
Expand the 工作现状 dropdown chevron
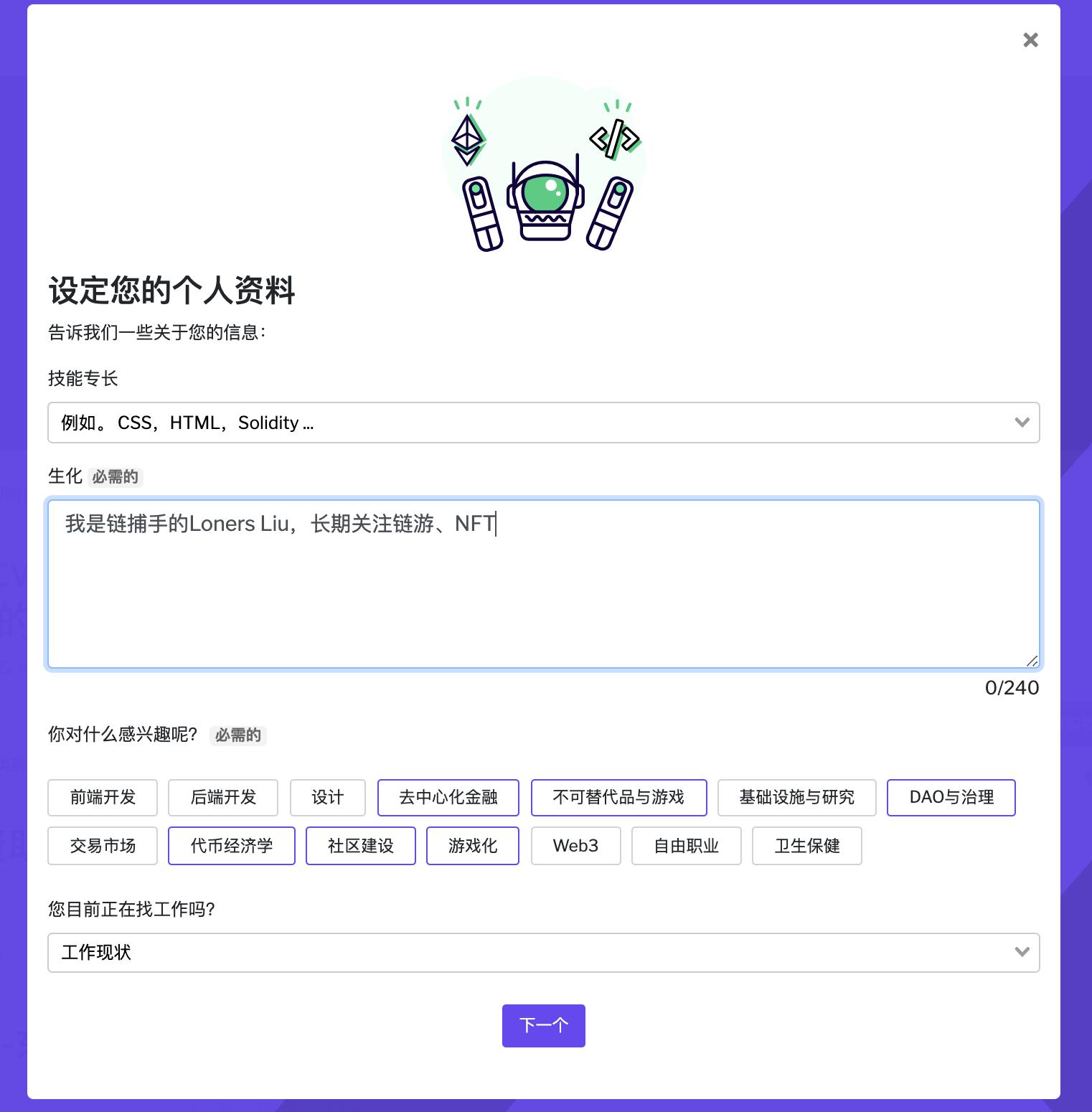pyautogui.click(x=1022, y=952)
